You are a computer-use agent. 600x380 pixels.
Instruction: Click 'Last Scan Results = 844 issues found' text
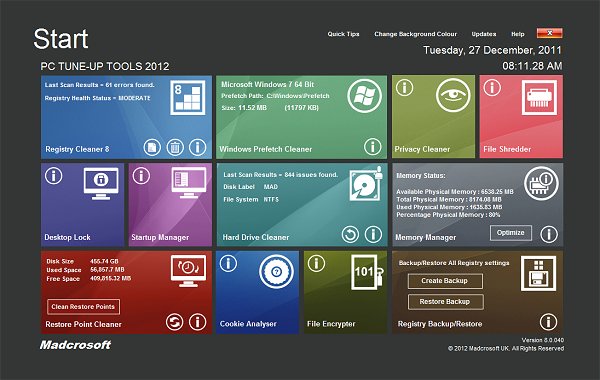(280, 175)
